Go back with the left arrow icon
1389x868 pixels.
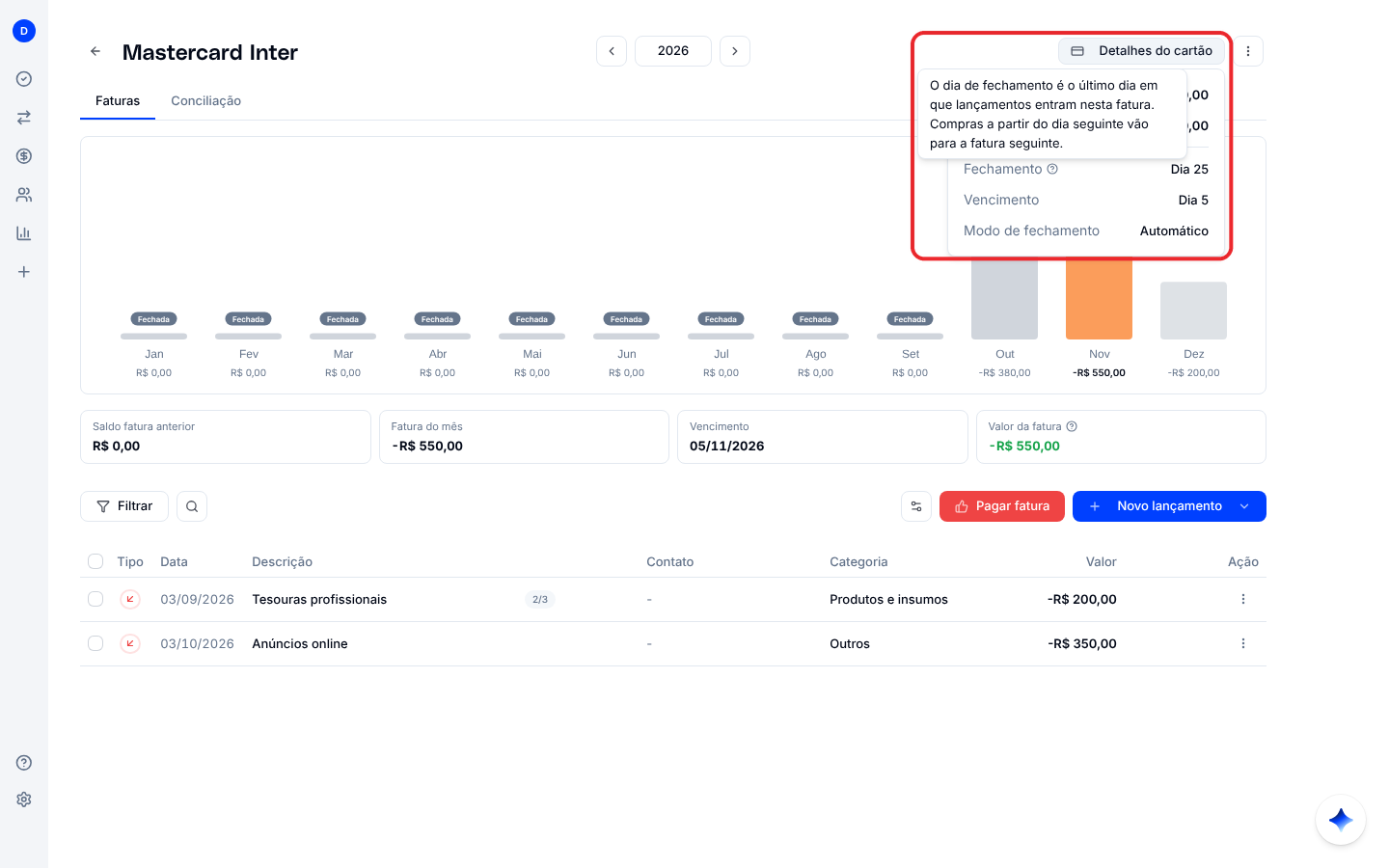95,51
